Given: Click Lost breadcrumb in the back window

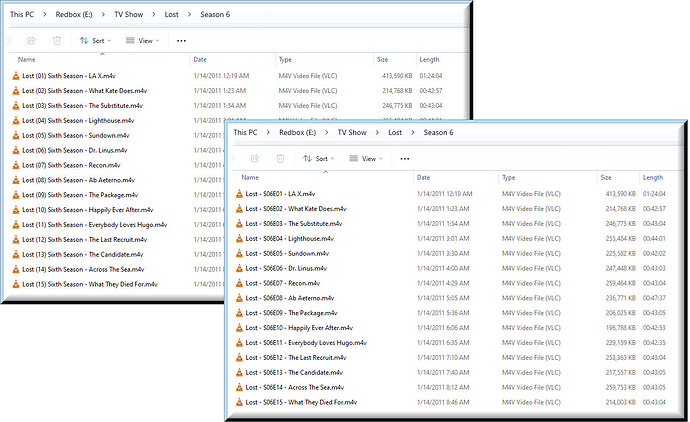Looking at the screenshot, I should (x=171, y=14).
